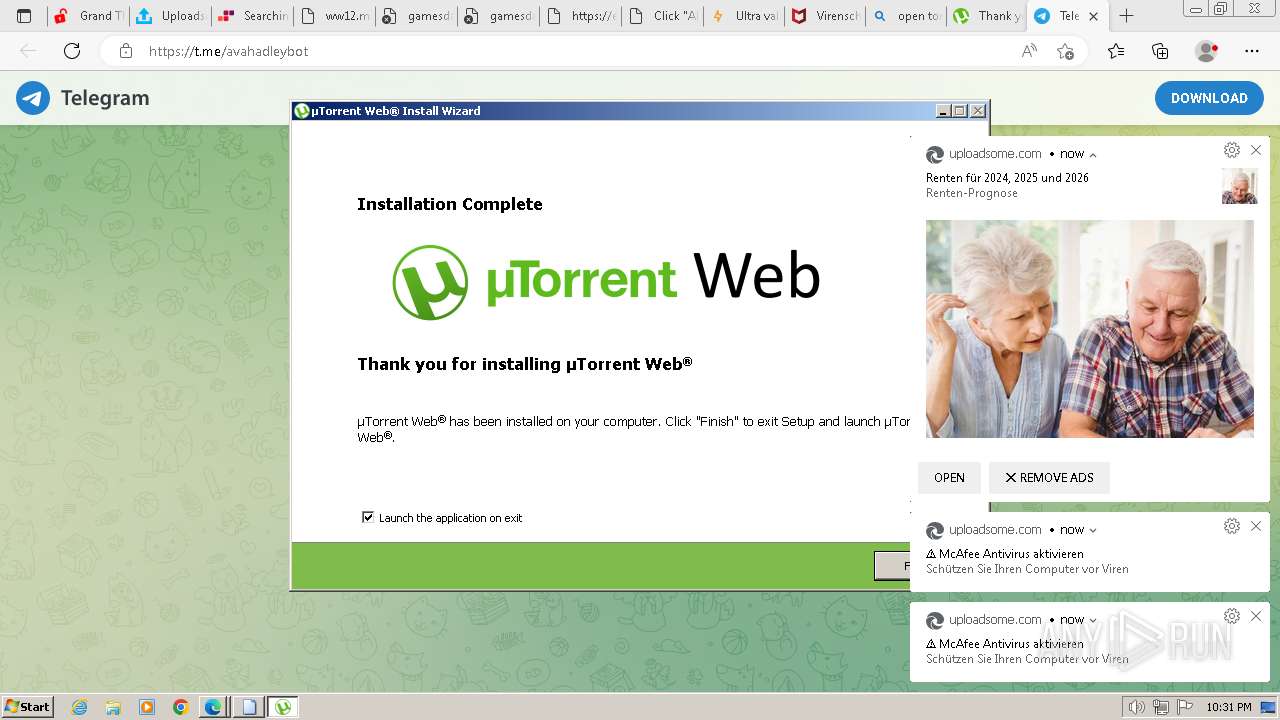
Task: Select the blank document taskbar item
Action: click(248, 707)
